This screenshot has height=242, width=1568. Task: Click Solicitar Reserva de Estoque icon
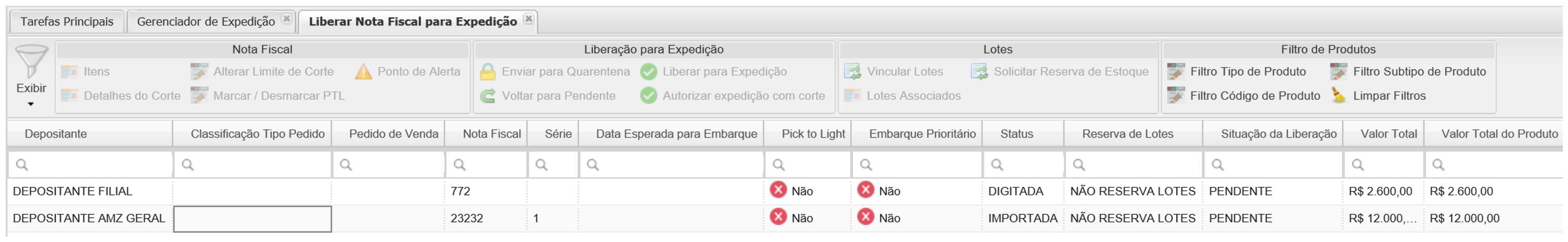pyautogui.click(x=979, y=72)
